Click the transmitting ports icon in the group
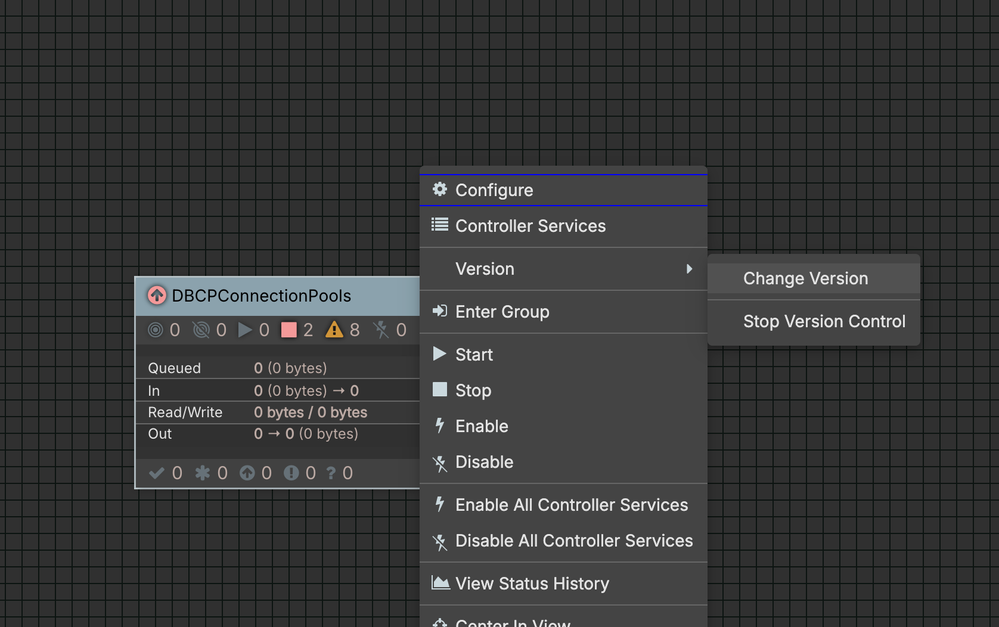Viewport: 999px width, 627px height. pos(155,329)
